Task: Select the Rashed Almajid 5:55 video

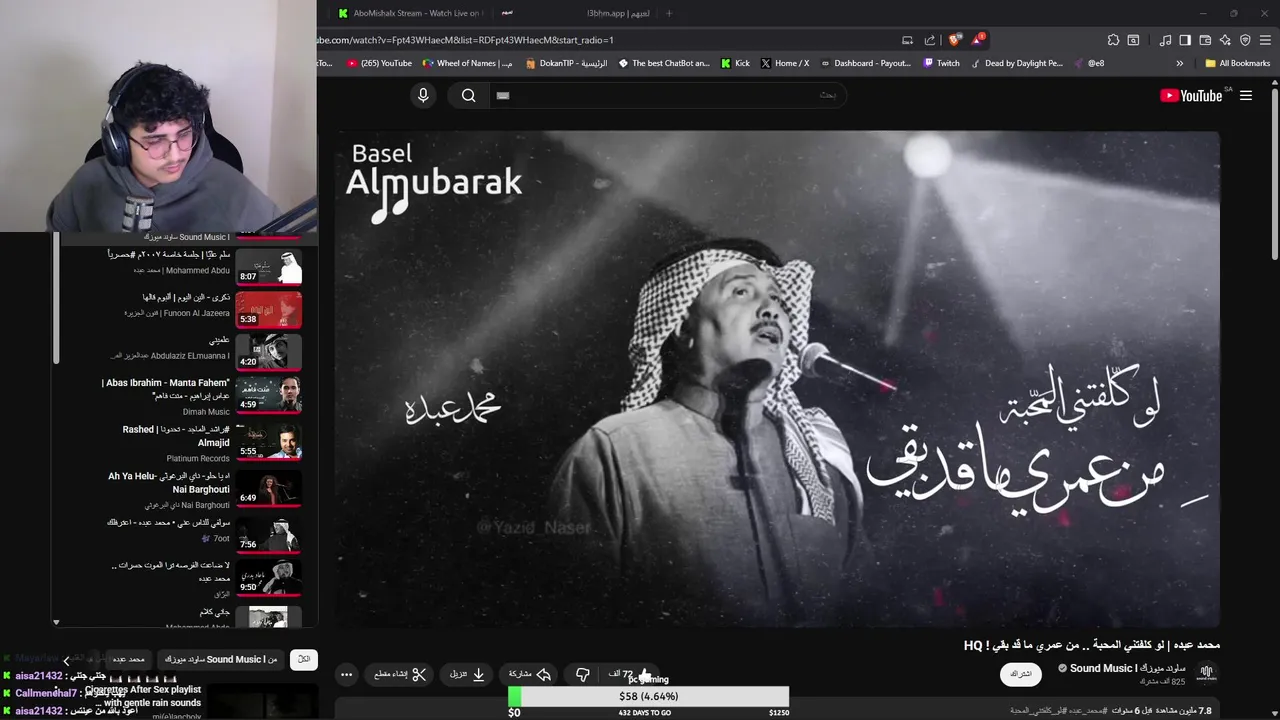Action: point(180,443)
